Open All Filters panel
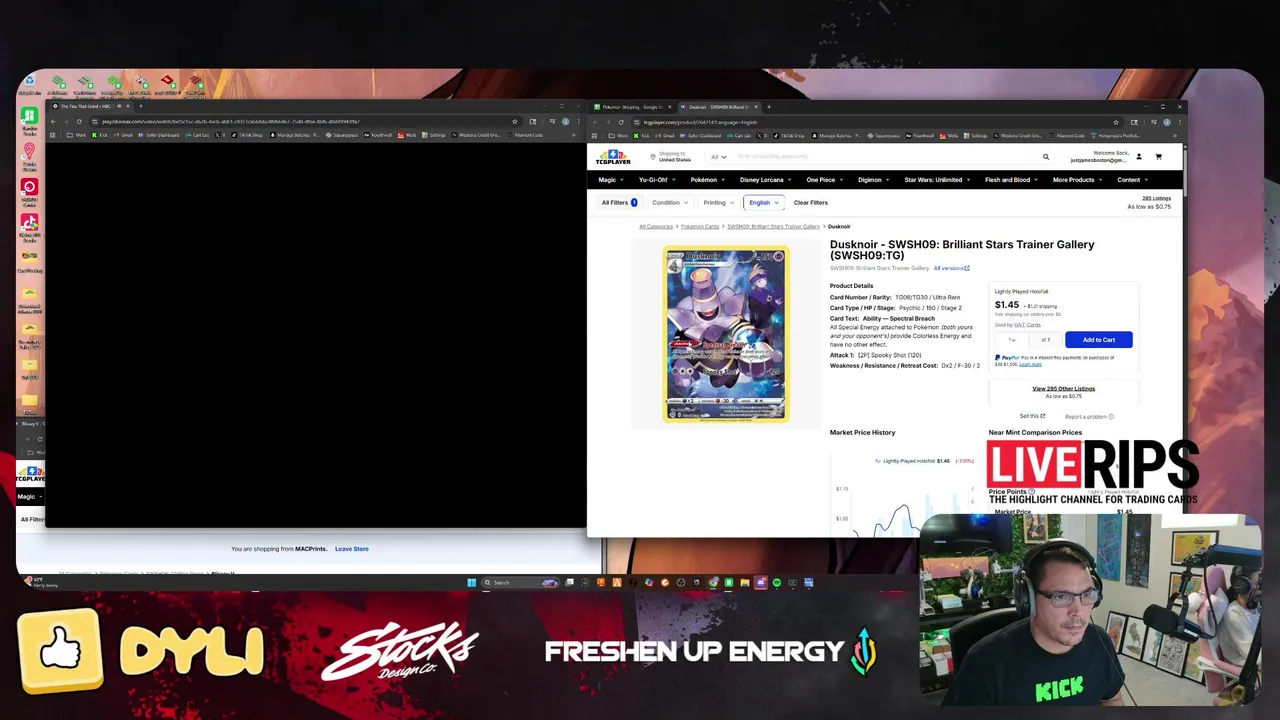 click(619, 203)
